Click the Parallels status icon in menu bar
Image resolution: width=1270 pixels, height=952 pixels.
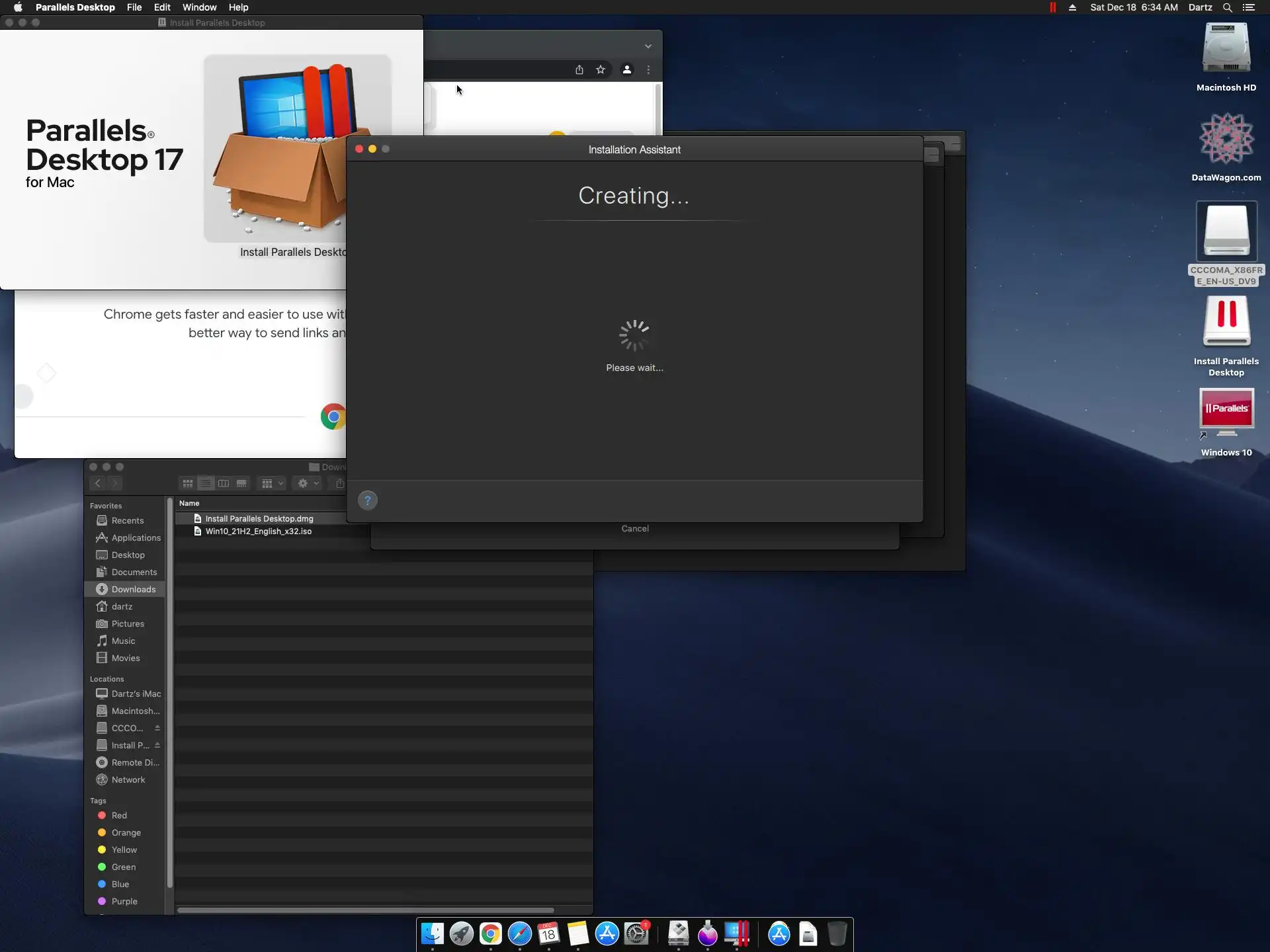1052,7
